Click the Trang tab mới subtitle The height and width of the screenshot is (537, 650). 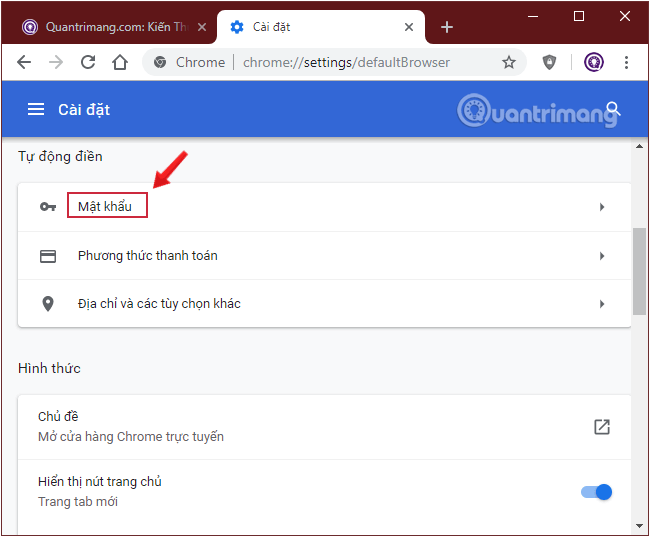(78, 502)
